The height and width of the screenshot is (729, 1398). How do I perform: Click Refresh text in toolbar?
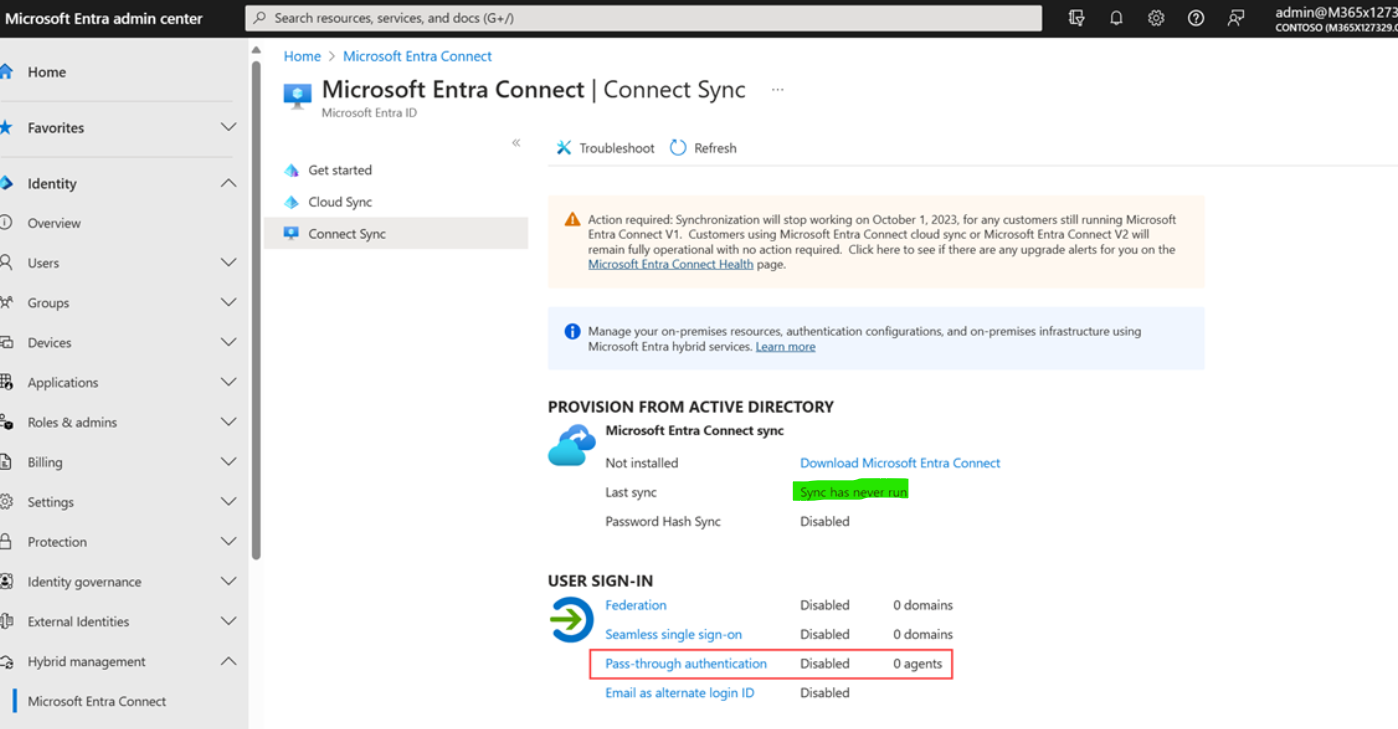point(715,148)
